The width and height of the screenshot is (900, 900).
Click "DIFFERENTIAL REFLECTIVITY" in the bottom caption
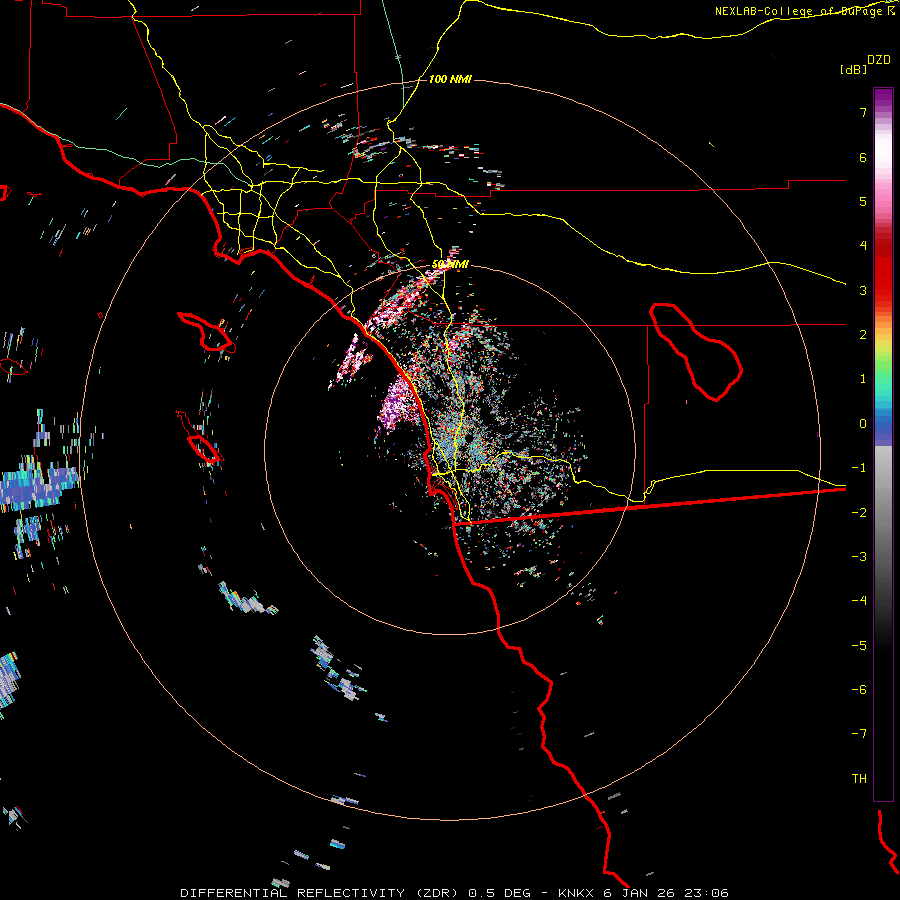293,893
